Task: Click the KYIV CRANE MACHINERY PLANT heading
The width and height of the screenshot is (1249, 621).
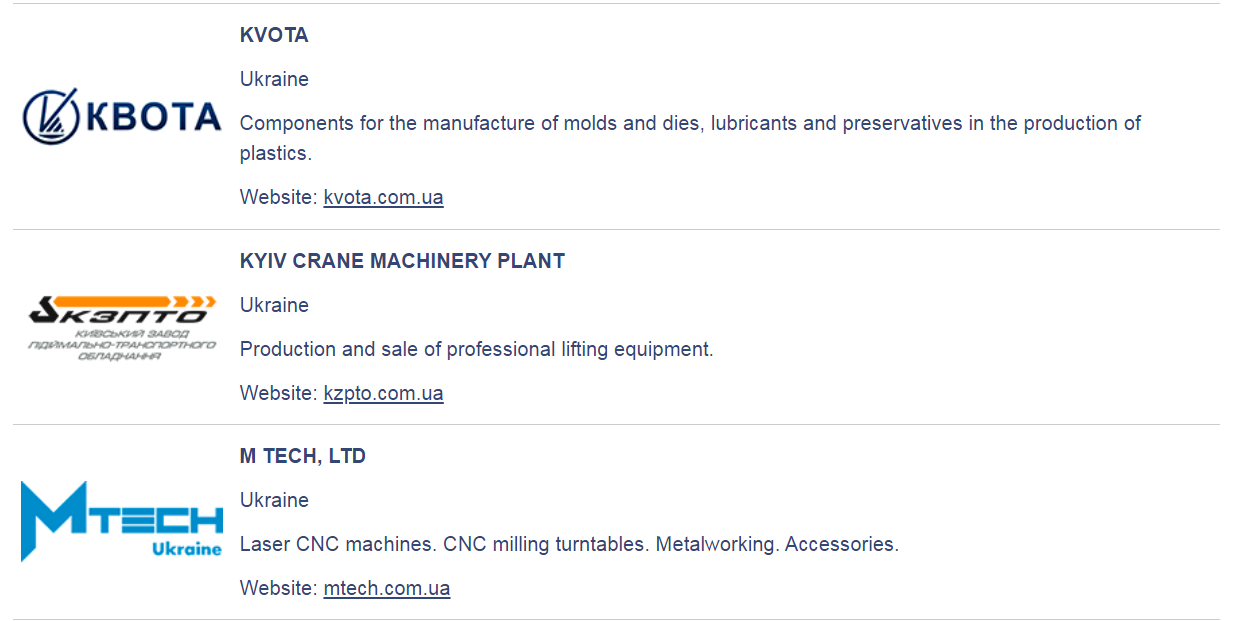Action: click(x=402, y=261)
